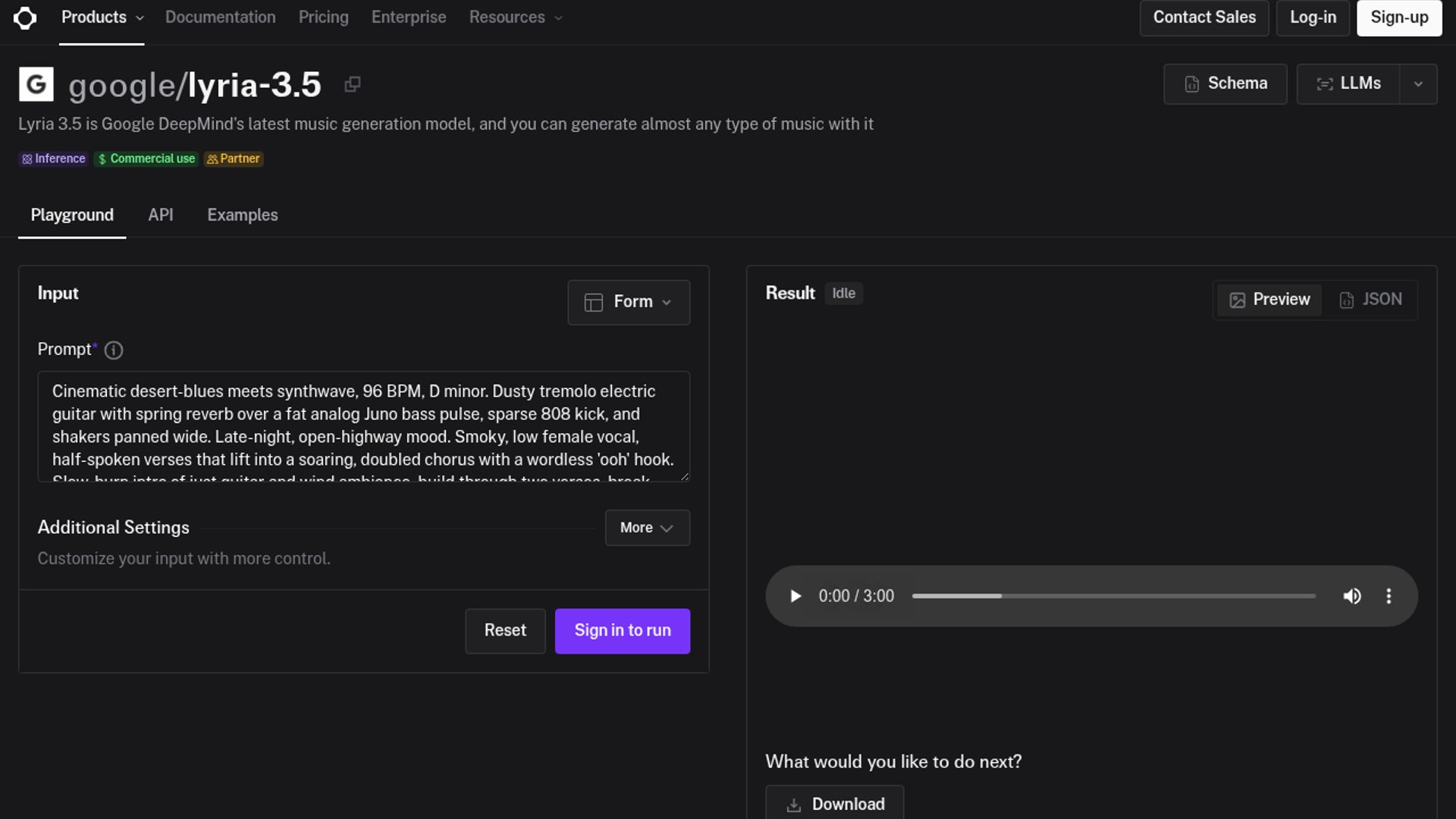Open the LLMs dropdown arrow
This screenshot has height=819, width=1456.
point(1418,84)
